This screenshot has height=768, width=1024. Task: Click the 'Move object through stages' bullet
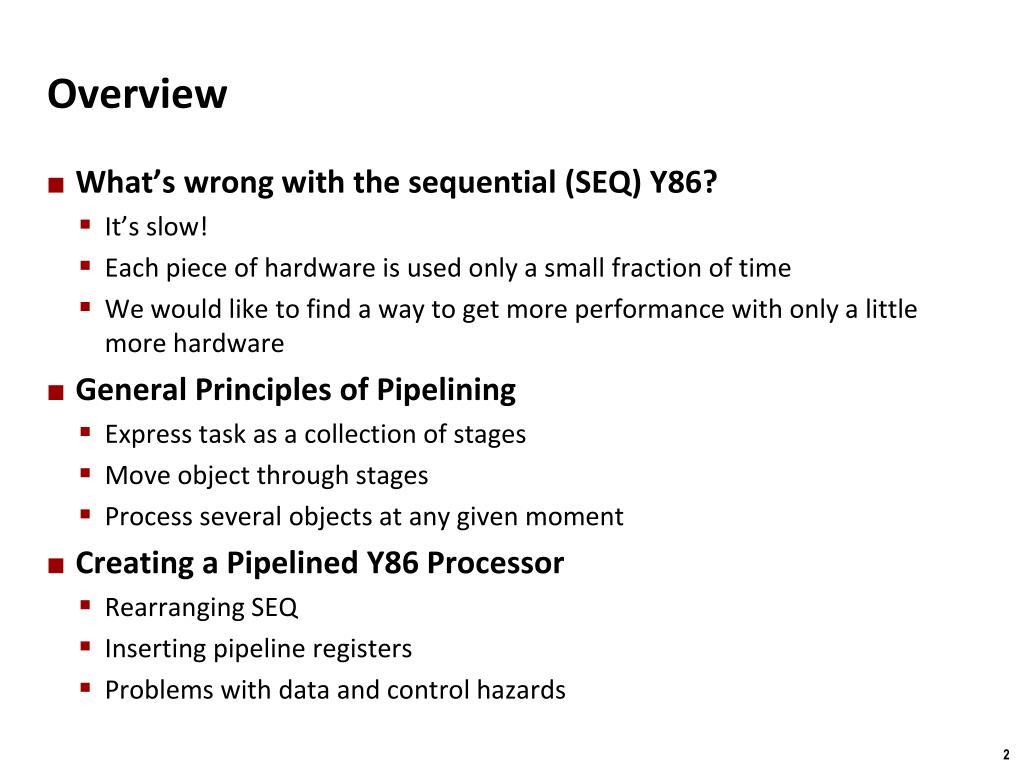266,475
